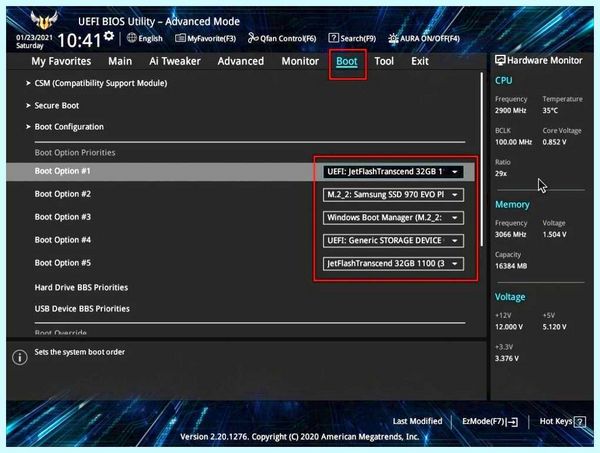The width and height of the screenshot is (600, 453).
Task: Open Boot Option #2 Samsung SSD dropdown
Action: [393, 195]
